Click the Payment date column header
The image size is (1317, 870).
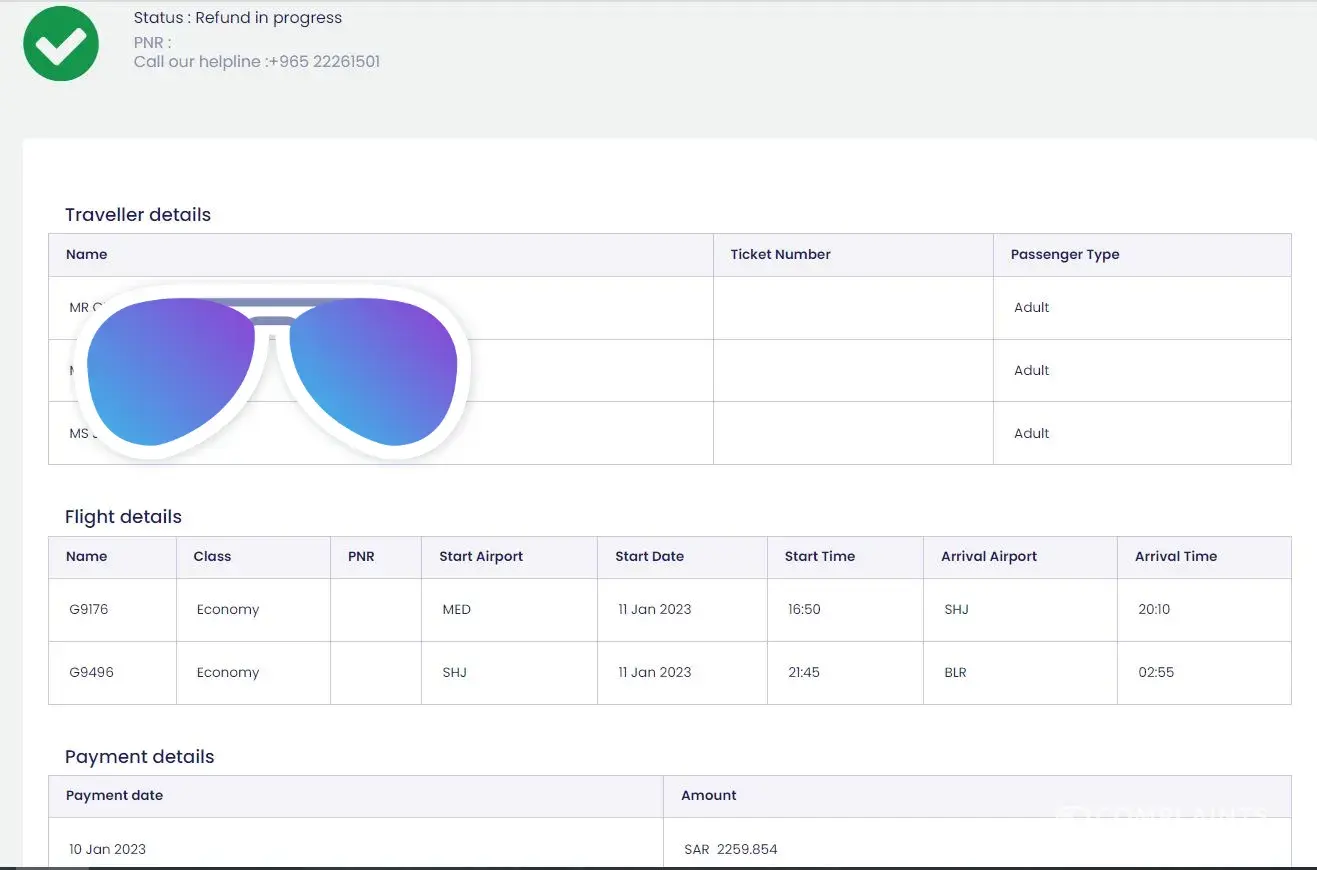(x=114, y=796)
